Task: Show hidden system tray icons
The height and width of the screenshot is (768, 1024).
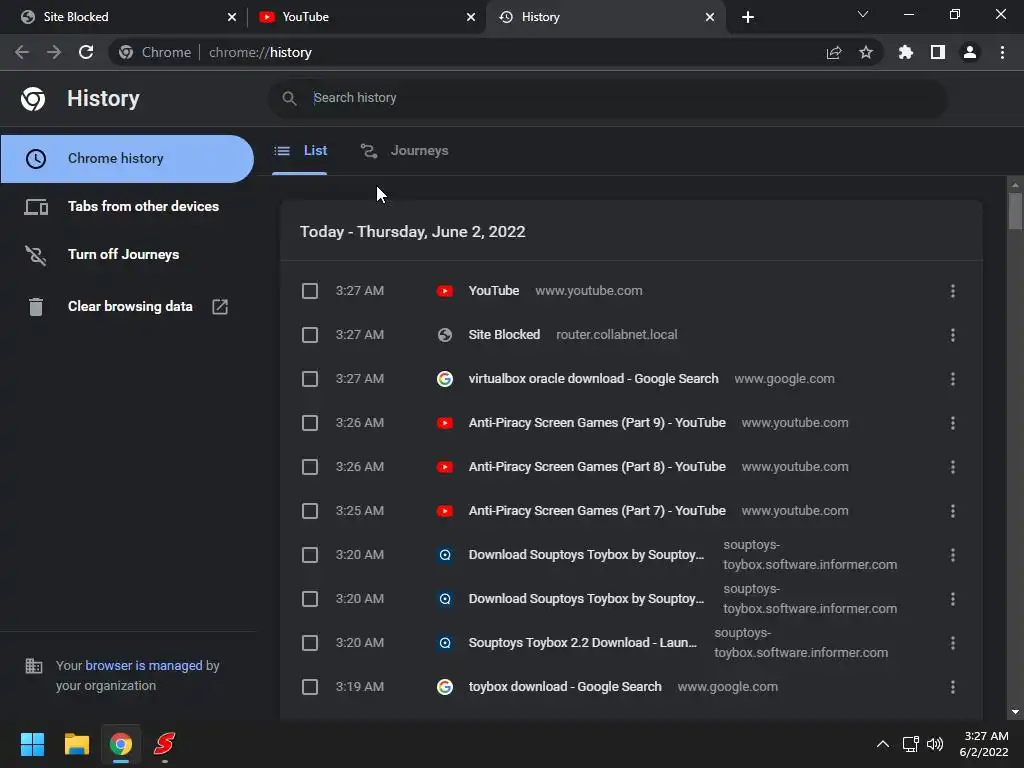Action: pos(883,744)
